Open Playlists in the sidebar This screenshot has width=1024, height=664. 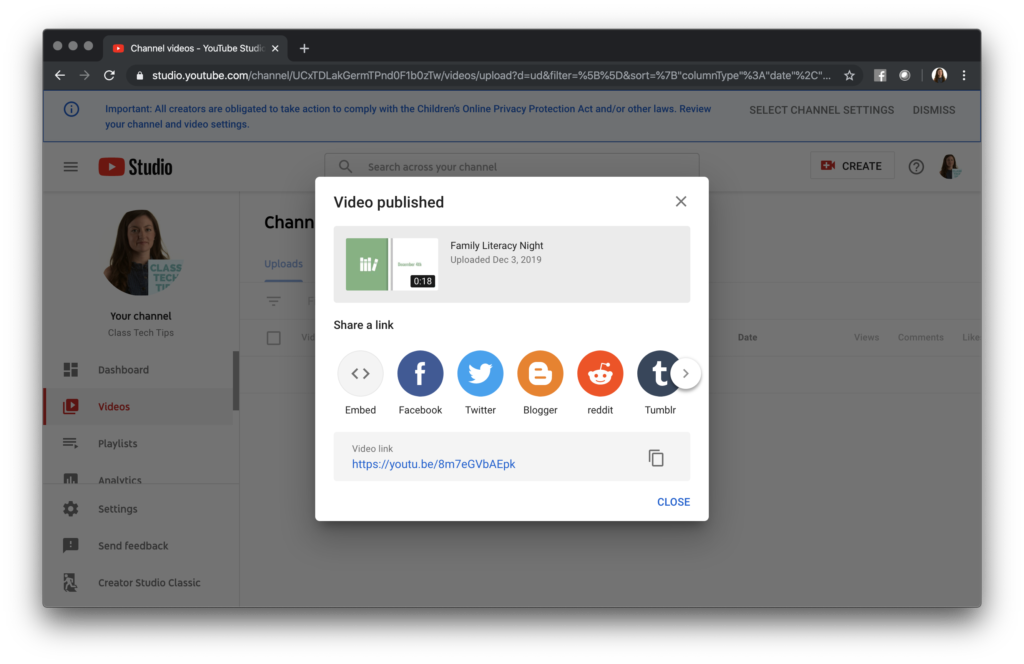pos(138,443)
